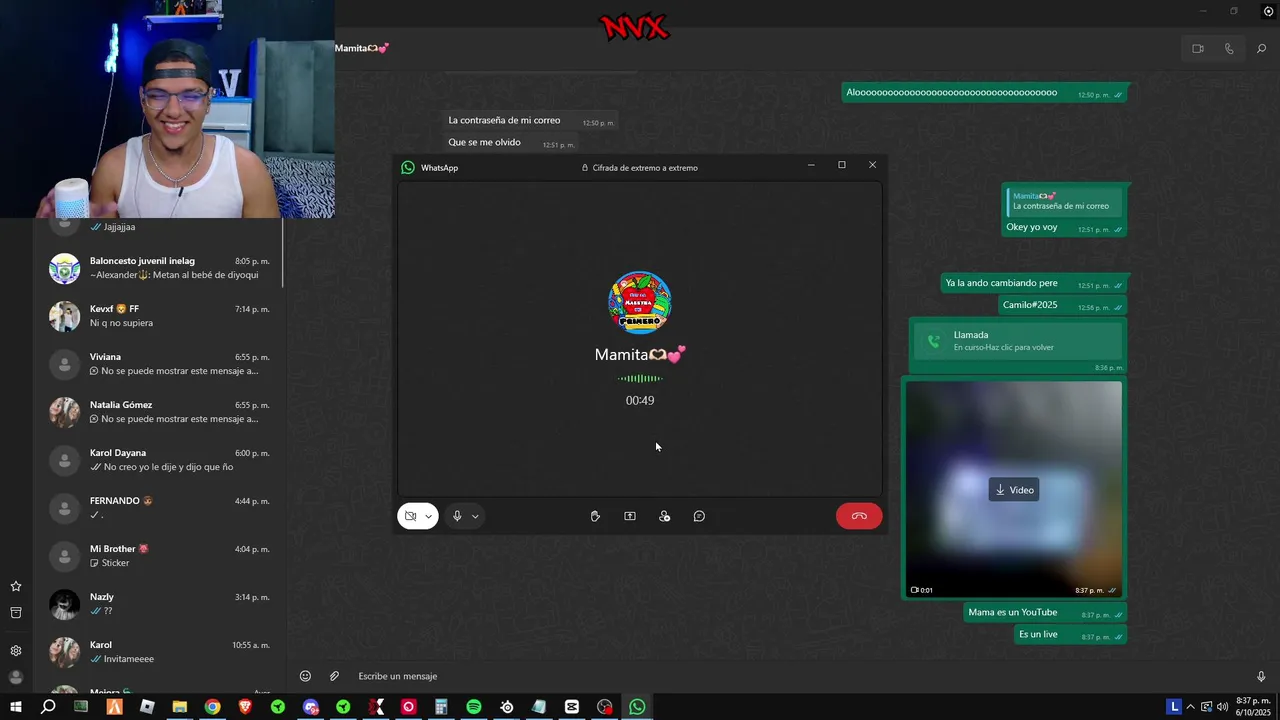Open Windows taskbar search
The height and width of the screenshot is (720, 1280).
pyautogui.click(x=48, y=707)
